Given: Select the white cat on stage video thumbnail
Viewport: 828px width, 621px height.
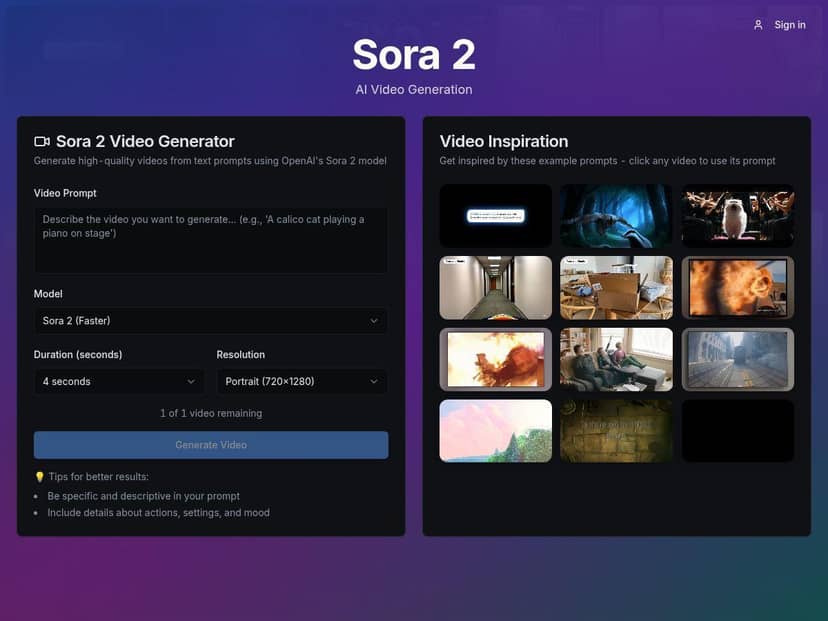Looking at the screenshot, I should (x=738, y=215).
